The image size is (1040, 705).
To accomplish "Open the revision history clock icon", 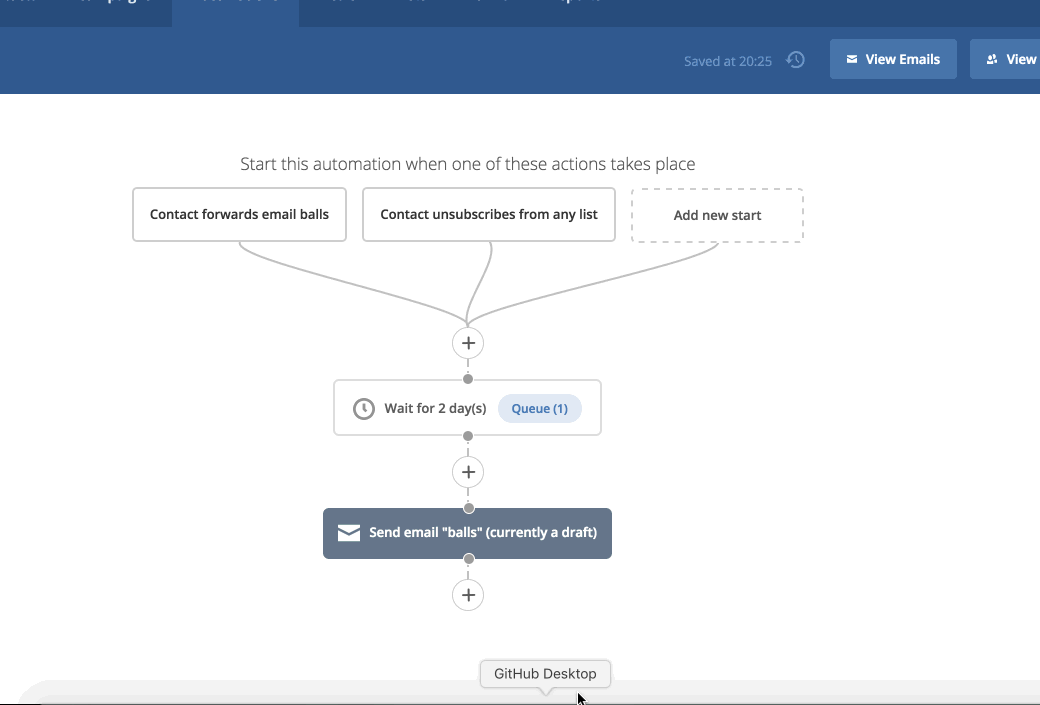I will (x=795, y=60).
